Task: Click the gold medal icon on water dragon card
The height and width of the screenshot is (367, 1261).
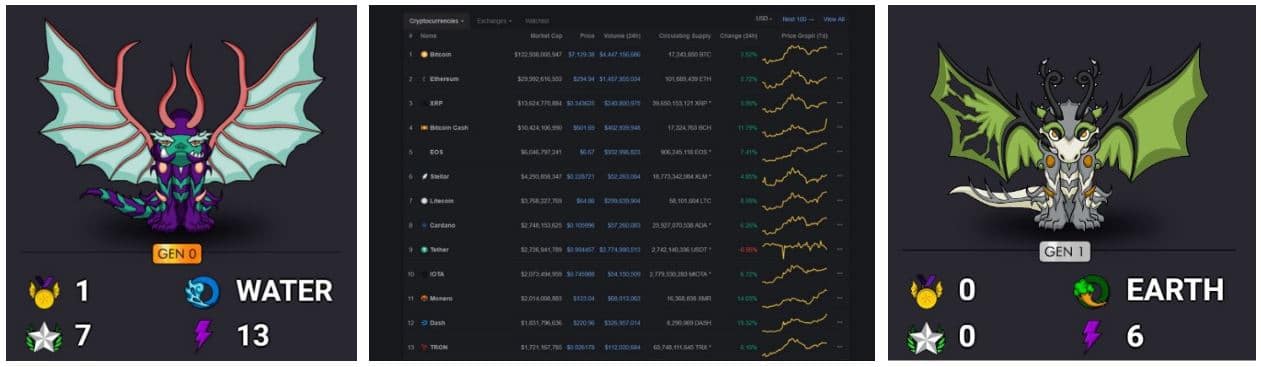Action: pyautogui.click(x=45, y=291)
